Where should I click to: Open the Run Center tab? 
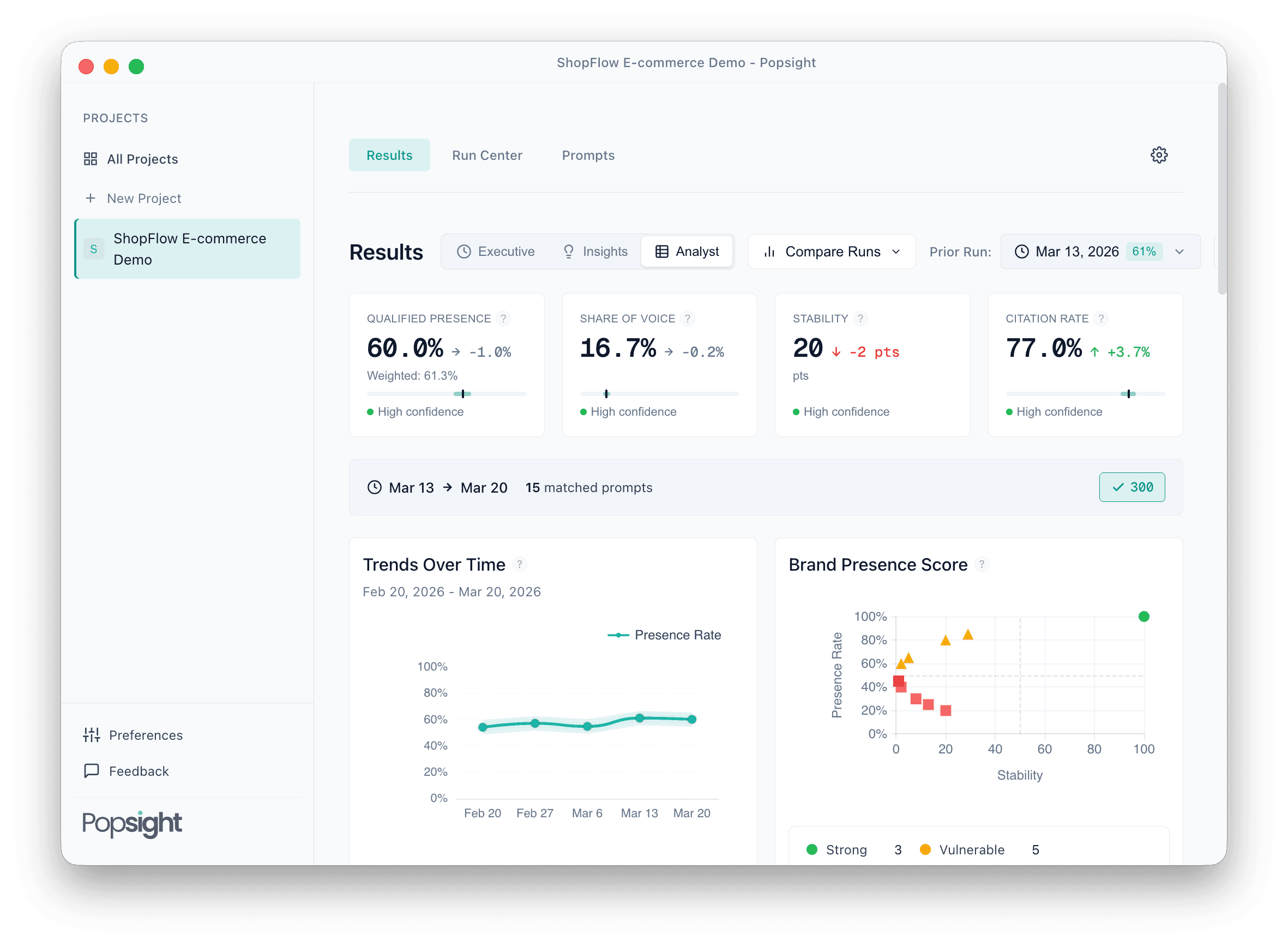point(487,155)
